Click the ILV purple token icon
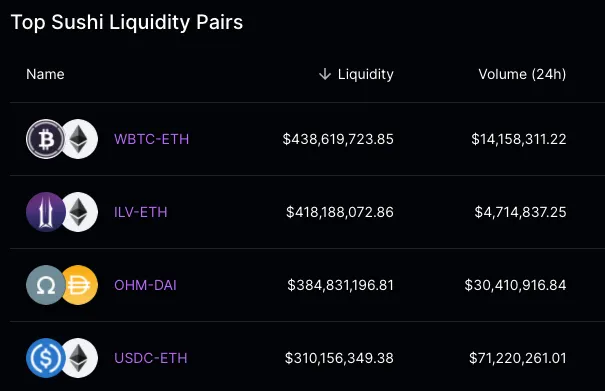This screenshot has width=605, height=391. (46, 212)
